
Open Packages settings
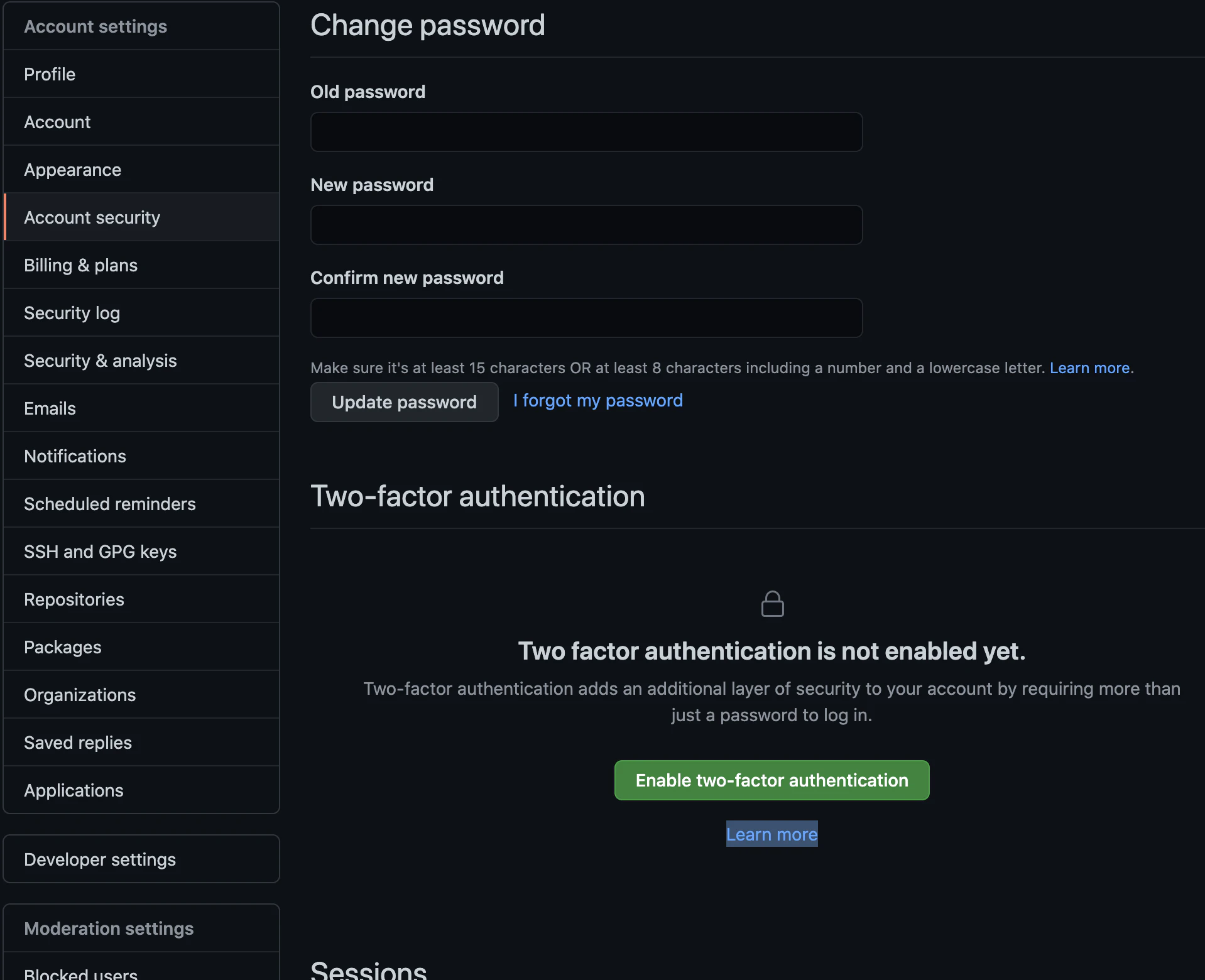[x=141, y=647]
